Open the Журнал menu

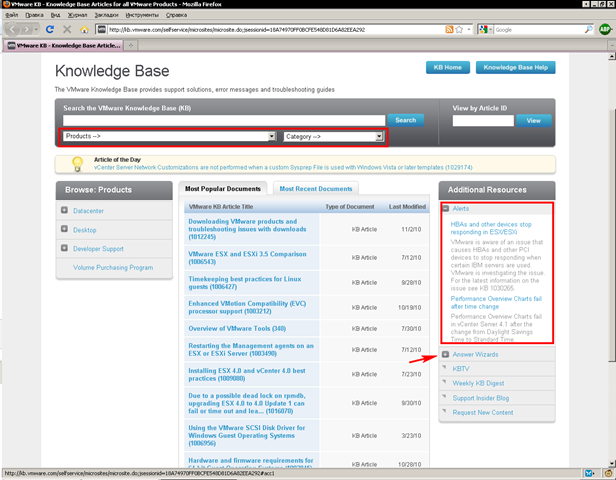coord(77,15)
